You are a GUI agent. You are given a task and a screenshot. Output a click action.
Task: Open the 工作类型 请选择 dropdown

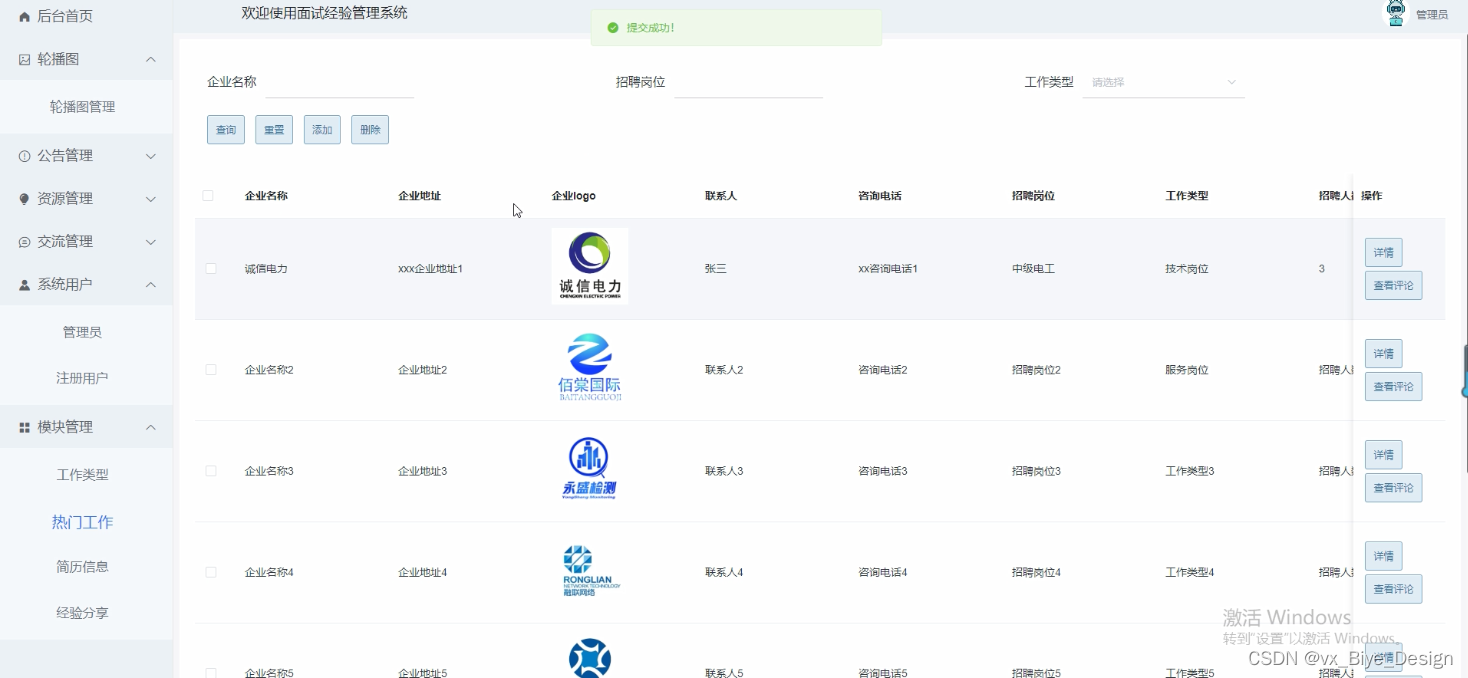[1164, 83]
